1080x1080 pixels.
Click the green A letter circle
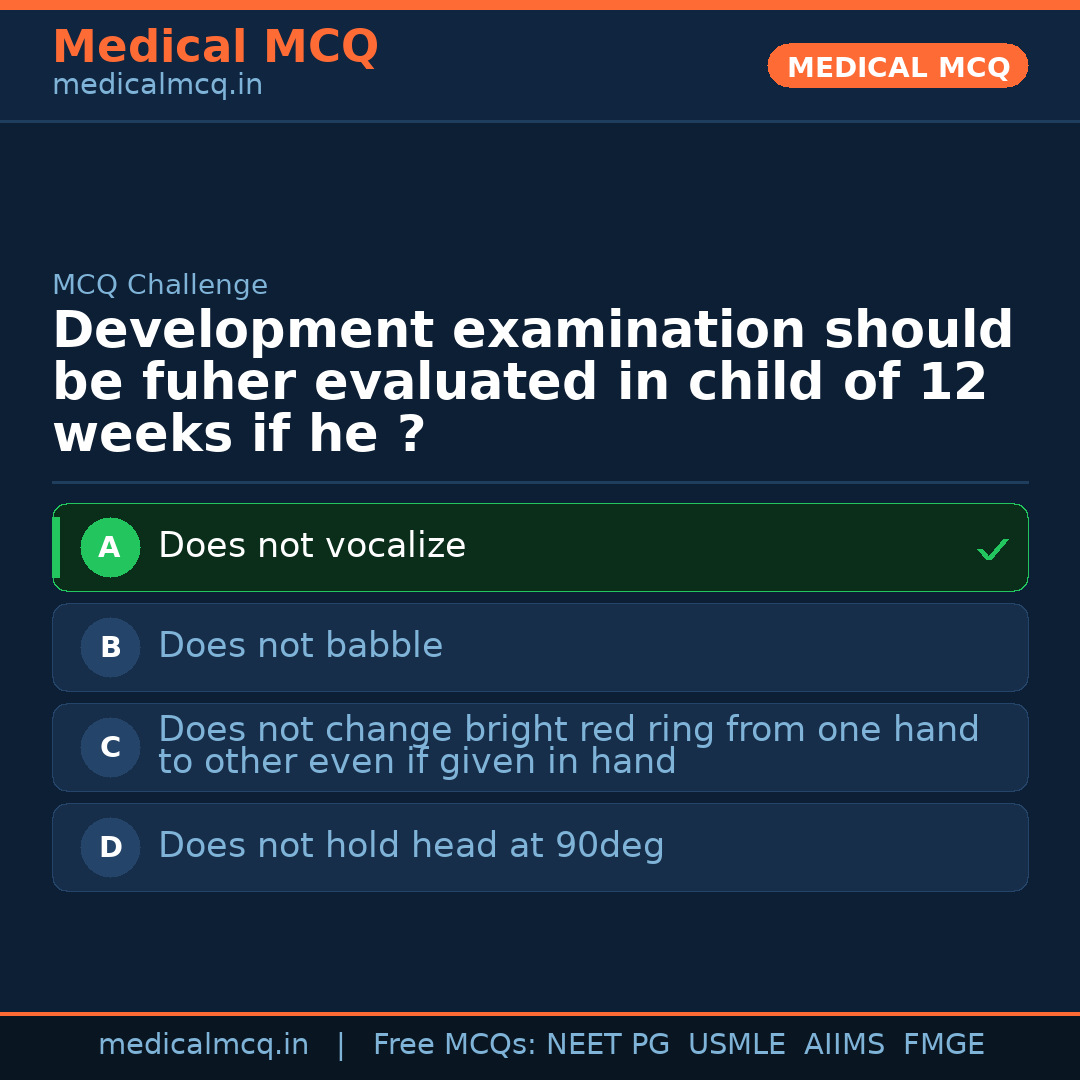click(110, 548)
